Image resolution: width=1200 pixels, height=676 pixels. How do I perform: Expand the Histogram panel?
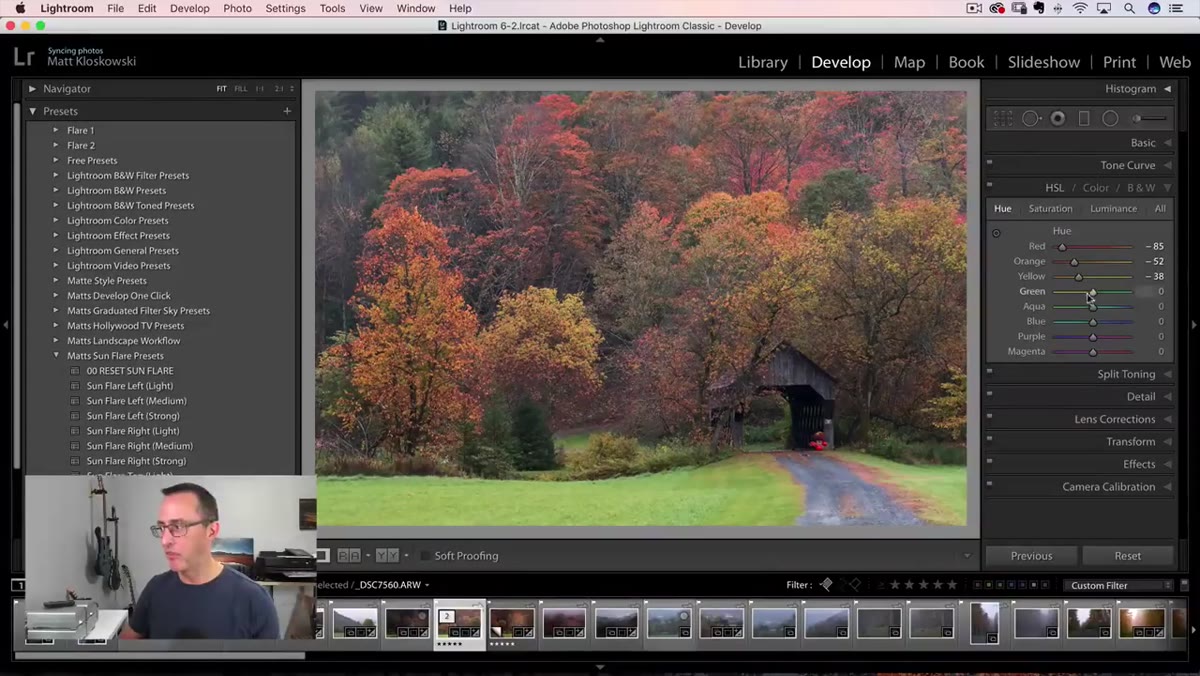click(1167, 89)
